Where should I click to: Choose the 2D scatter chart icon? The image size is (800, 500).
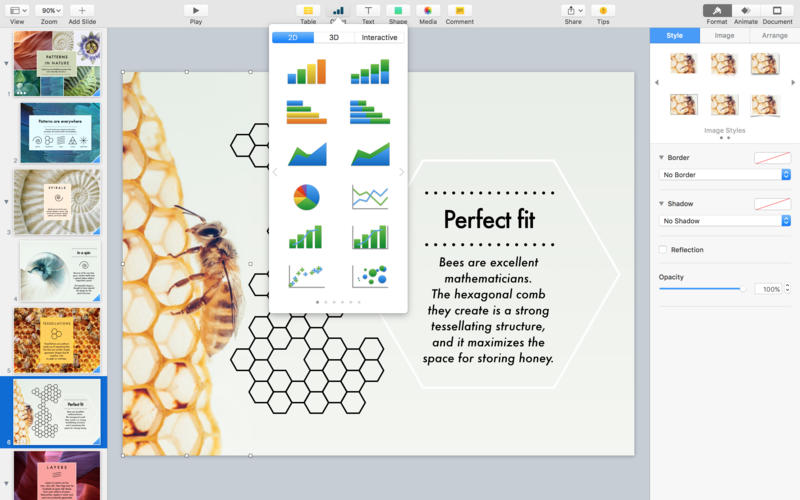(306, 276)
